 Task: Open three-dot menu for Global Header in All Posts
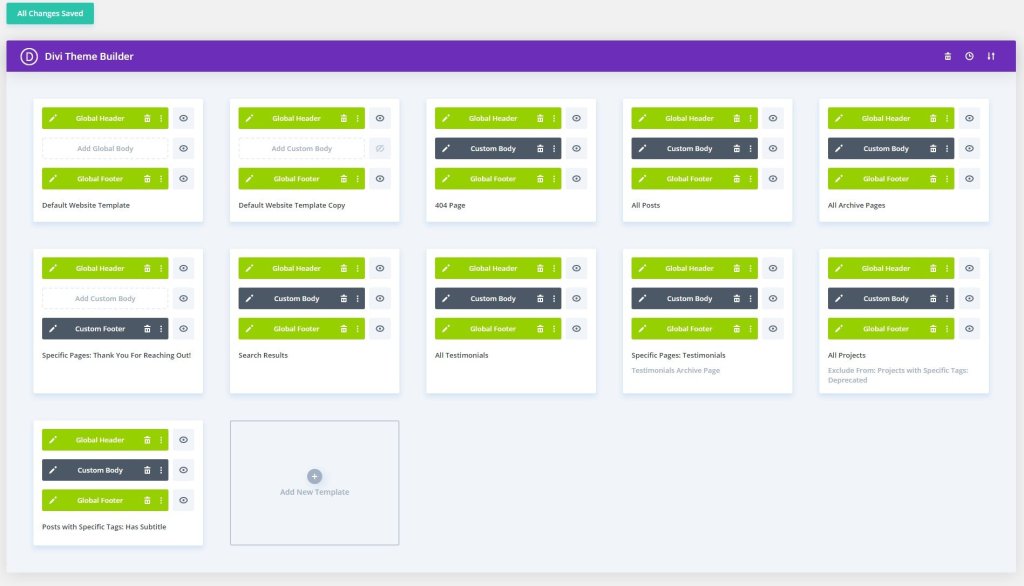(x=751, y=118)
